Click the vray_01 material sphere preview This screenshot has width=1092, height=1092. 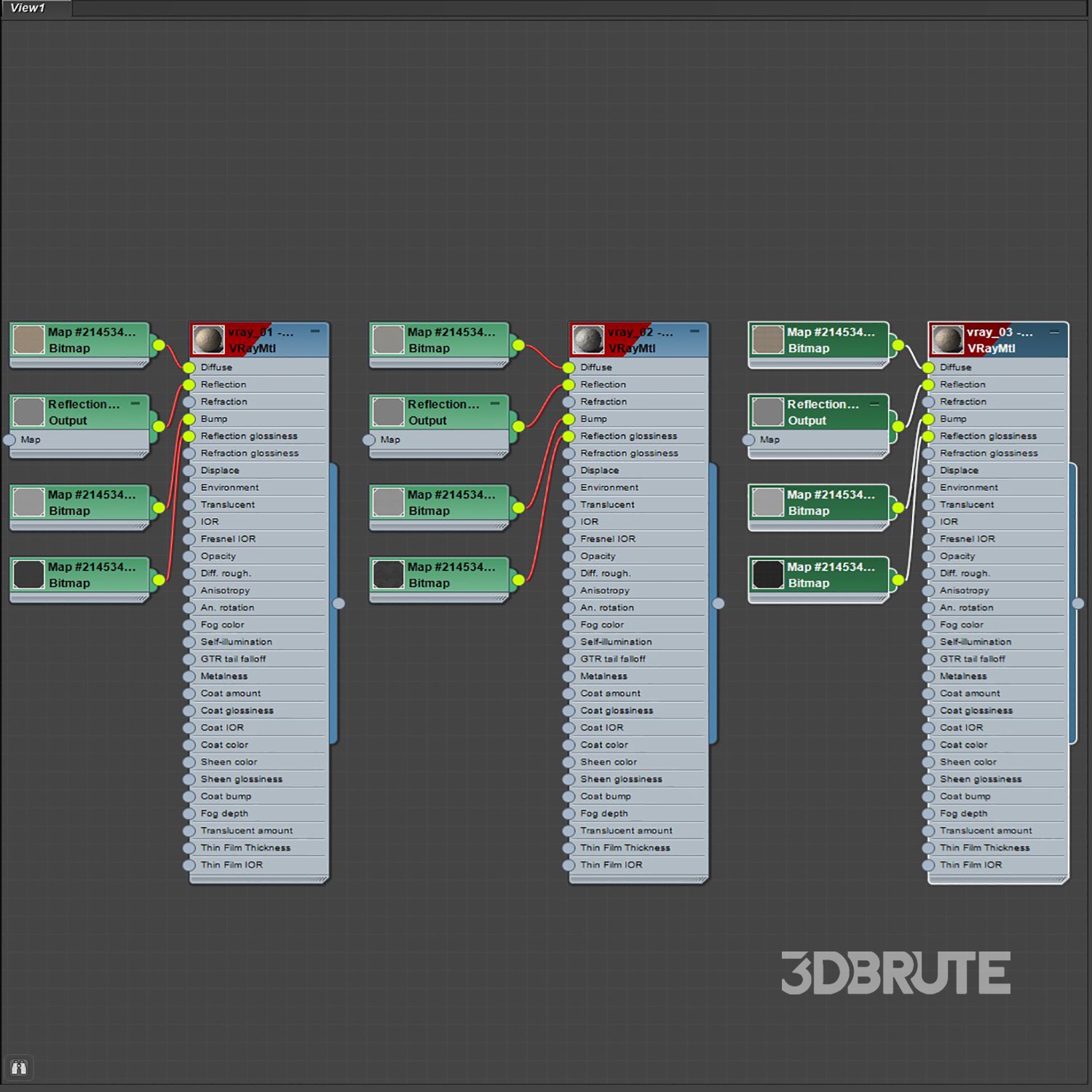(208, 340)
